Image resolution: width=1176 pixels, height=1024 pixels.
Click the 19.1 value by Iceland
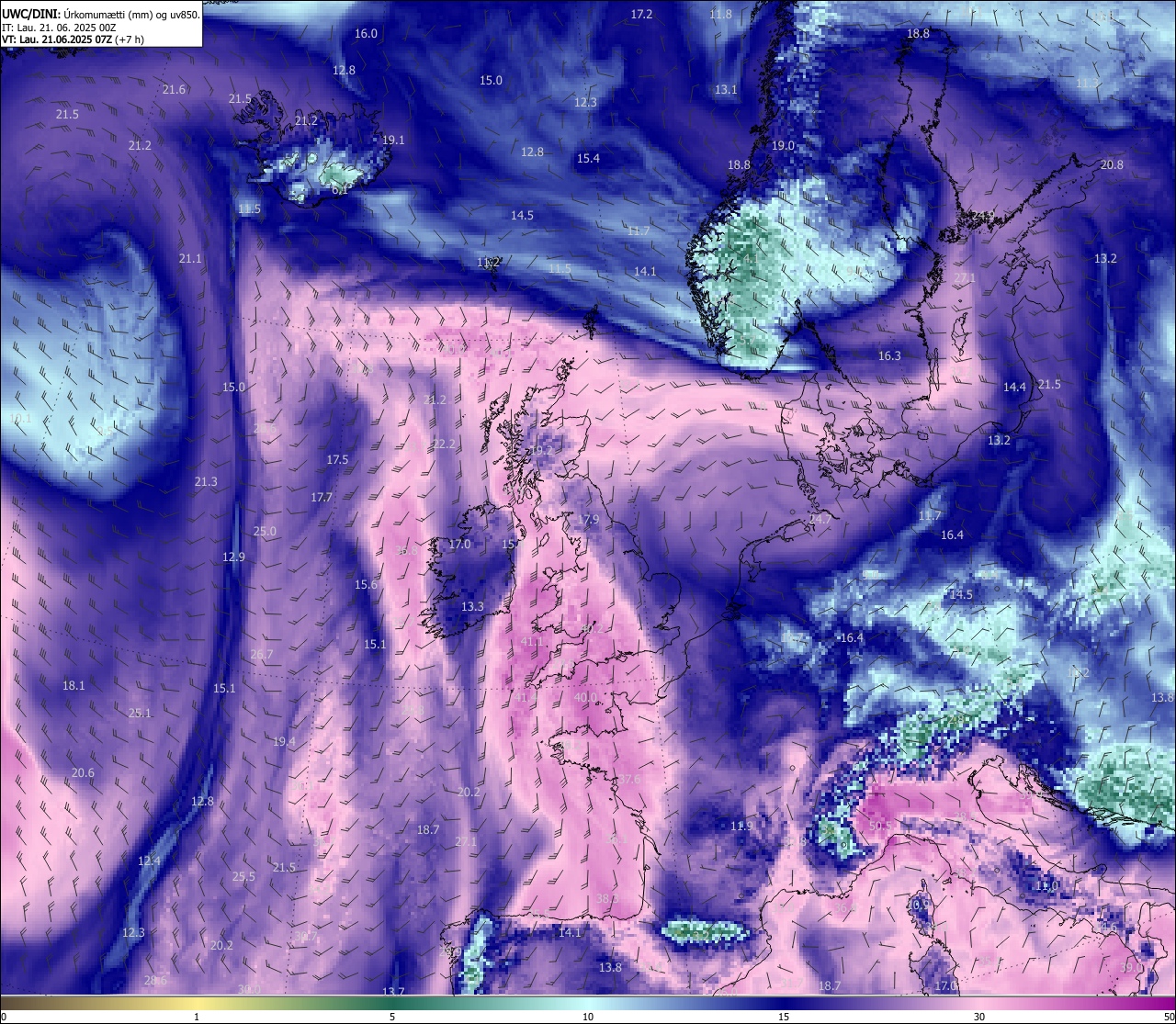[x=393, y=140]
